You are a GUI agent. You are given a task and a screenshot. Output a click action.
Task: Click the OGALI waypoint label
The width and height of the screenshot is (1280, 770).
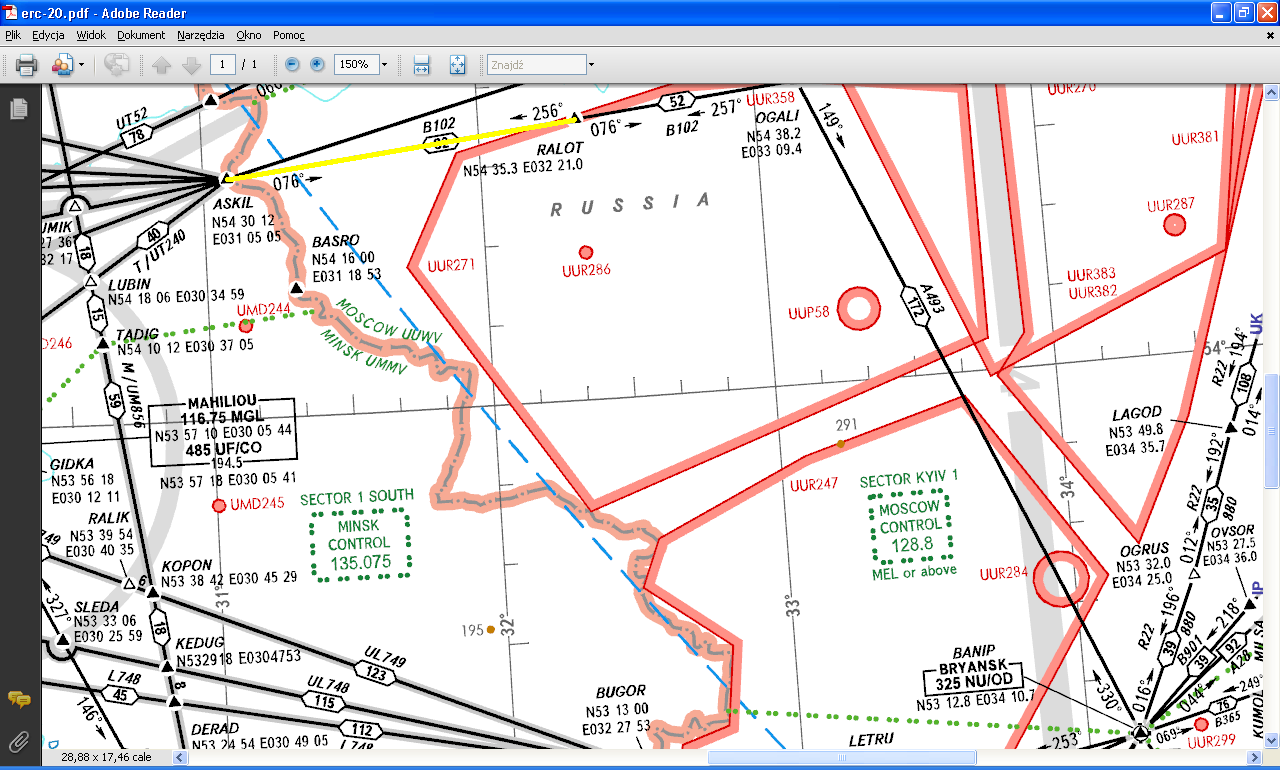(778, 116)
